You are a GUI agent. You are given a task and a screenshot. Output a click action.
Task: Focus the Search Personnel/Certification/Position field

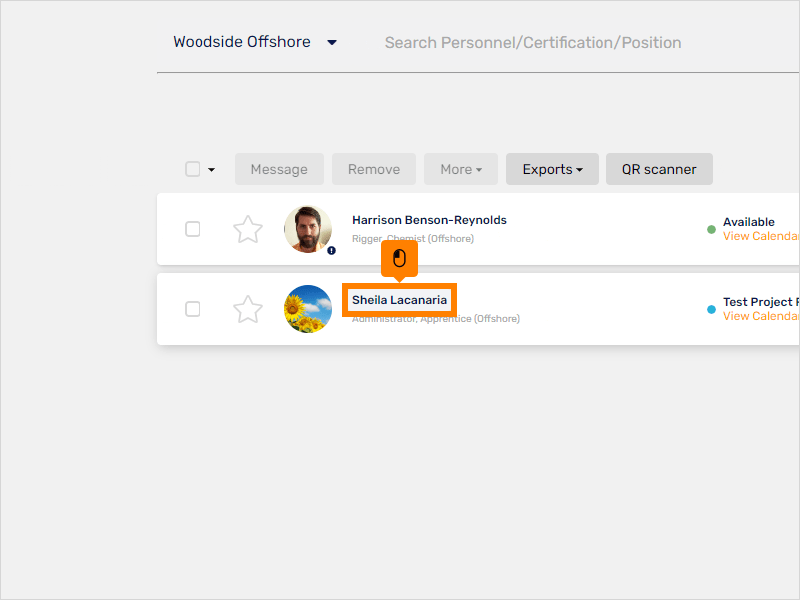click(x=533, y=43)
